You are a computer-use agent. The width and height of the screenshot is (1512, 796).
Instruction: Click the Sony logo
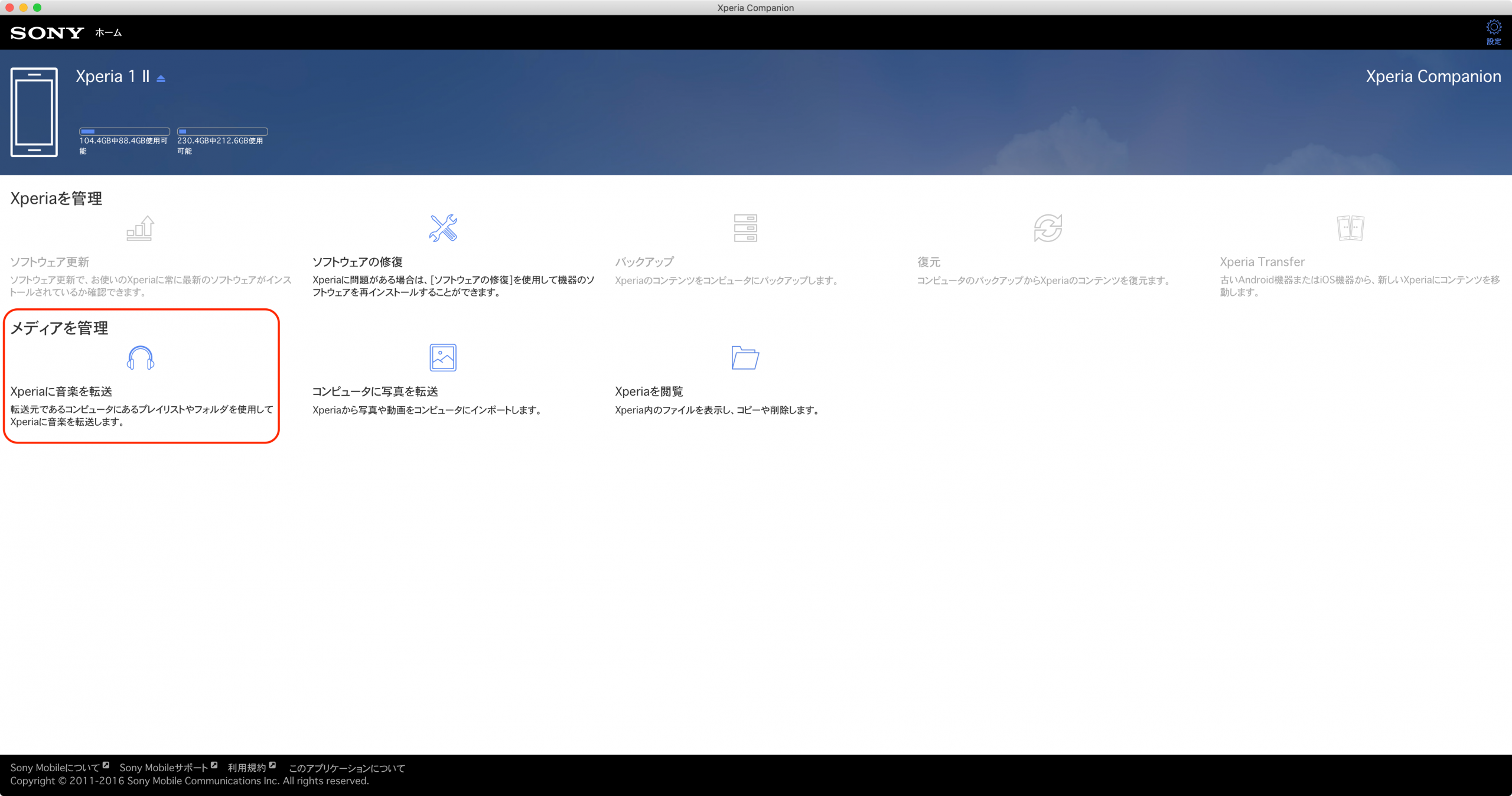47,33
